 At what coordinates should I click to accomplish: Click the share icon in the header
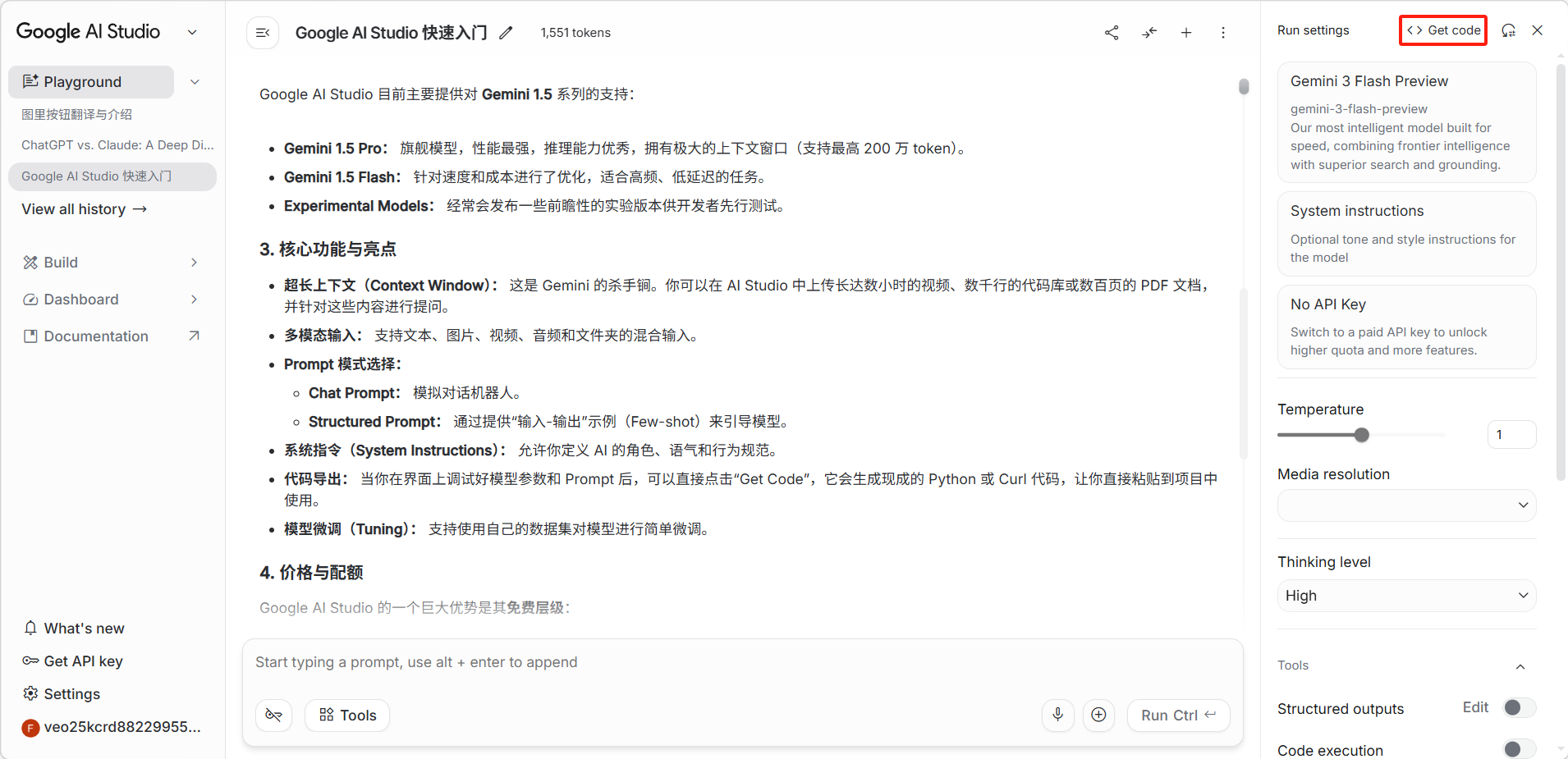pyautogui.click(x=1112, y=33)
